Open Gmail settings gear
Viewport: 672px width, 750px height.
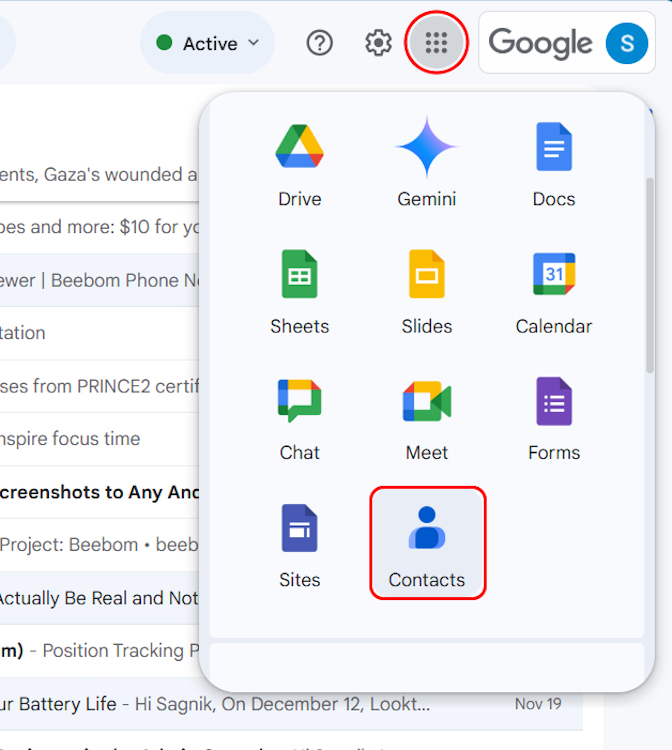[378, 43]
